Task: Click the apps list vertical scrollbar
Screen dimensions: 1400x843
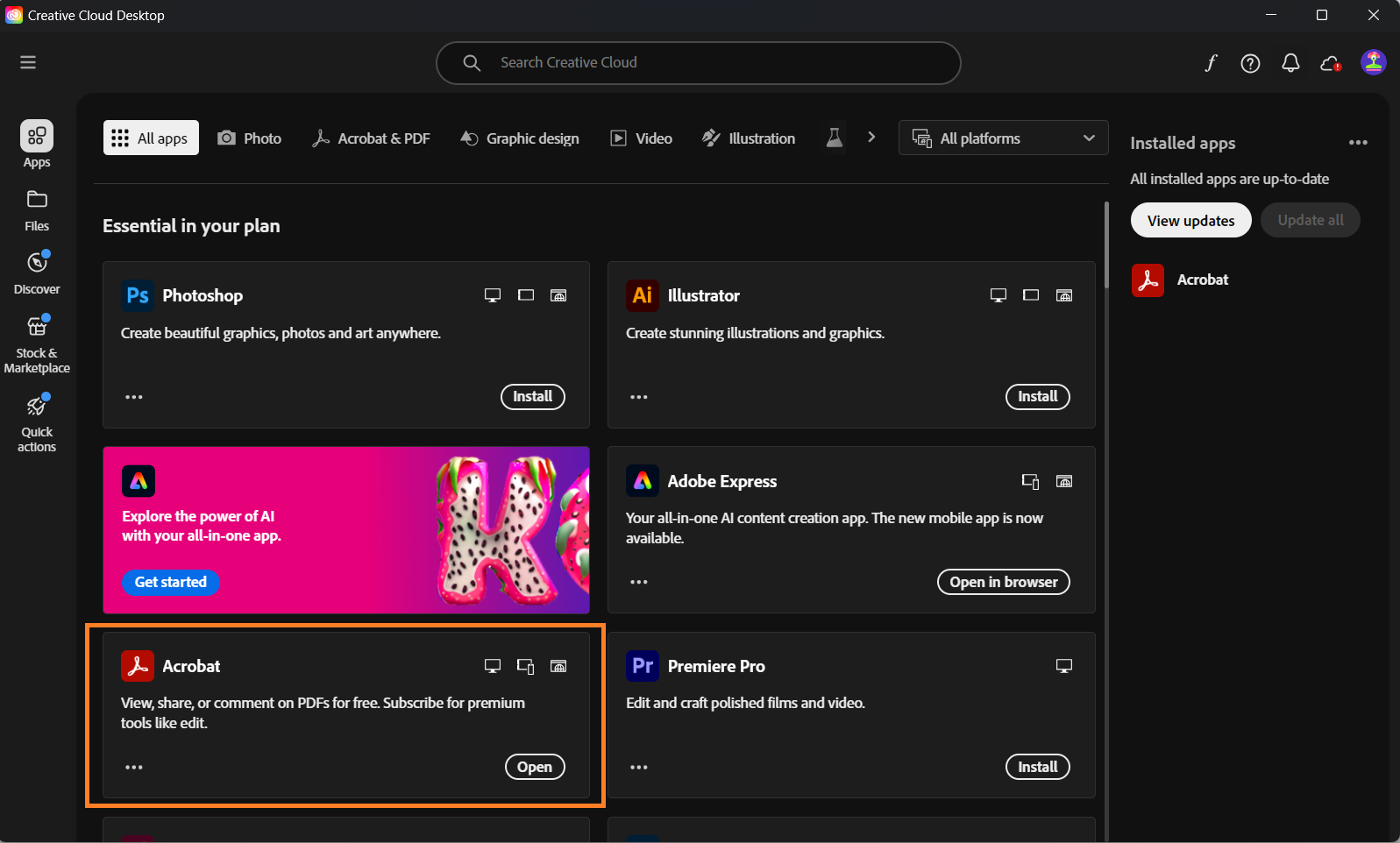Action: click(1107, 246)
